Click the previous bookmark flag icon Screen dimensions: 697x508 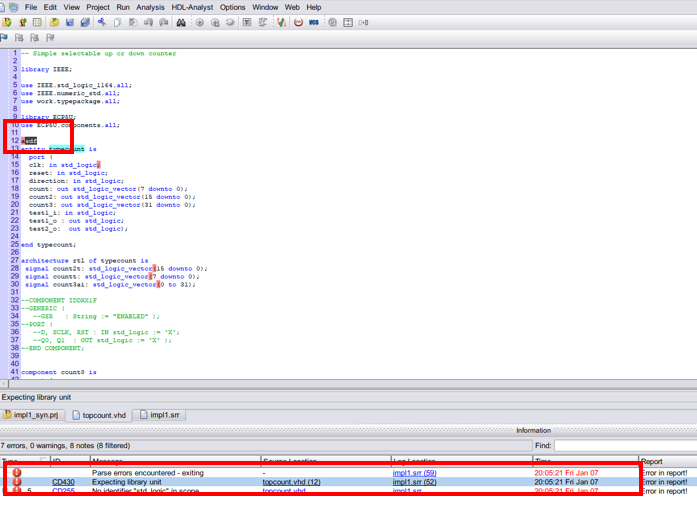point(35,38)
